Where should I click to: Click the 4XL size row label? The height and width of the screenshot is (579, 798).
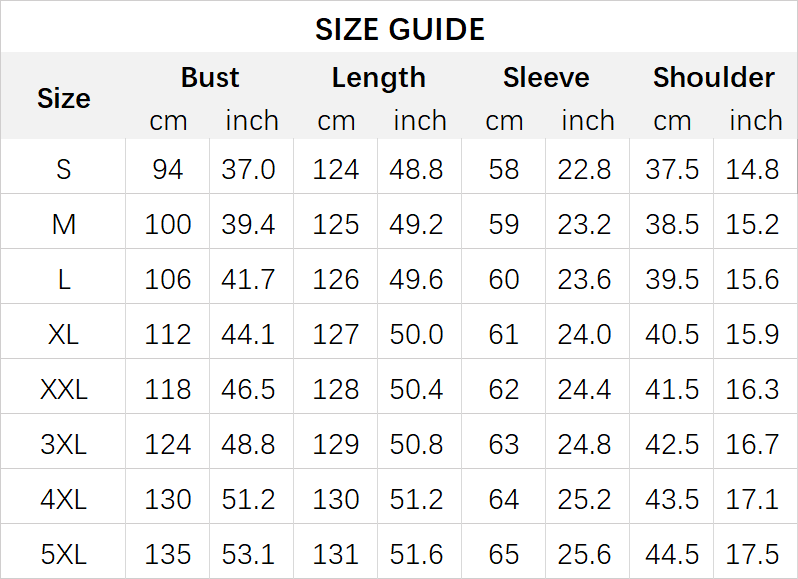click(x=63, y=499)
